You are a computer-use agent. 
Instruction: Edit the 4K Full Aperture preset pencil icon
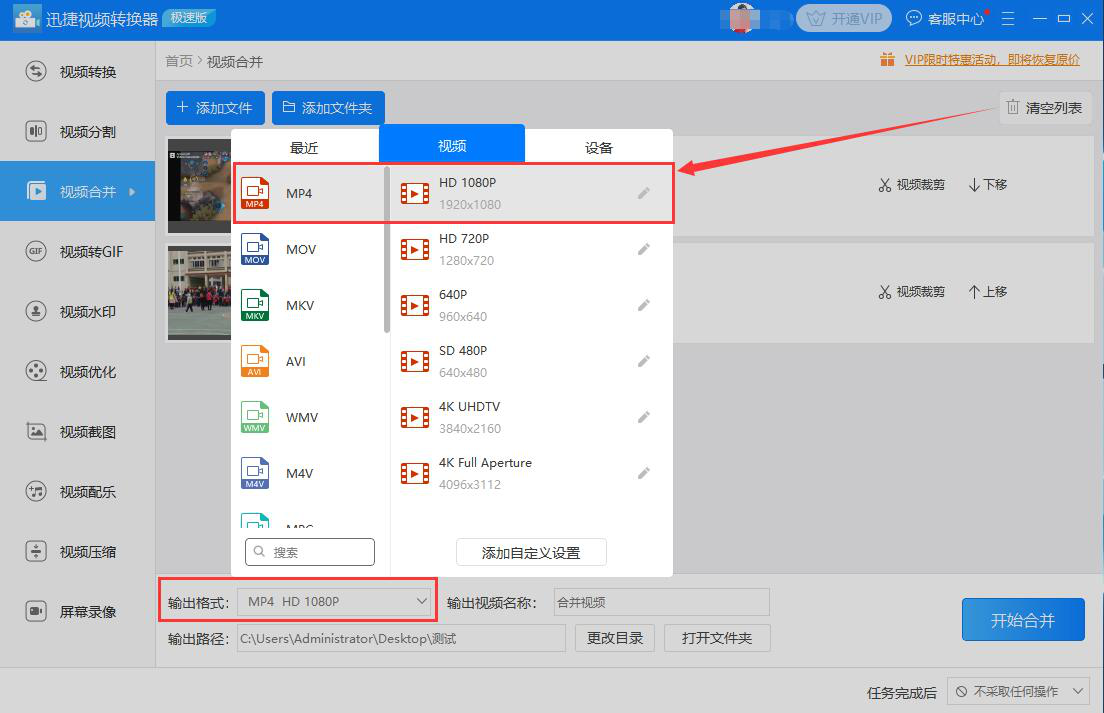[644, 473]
